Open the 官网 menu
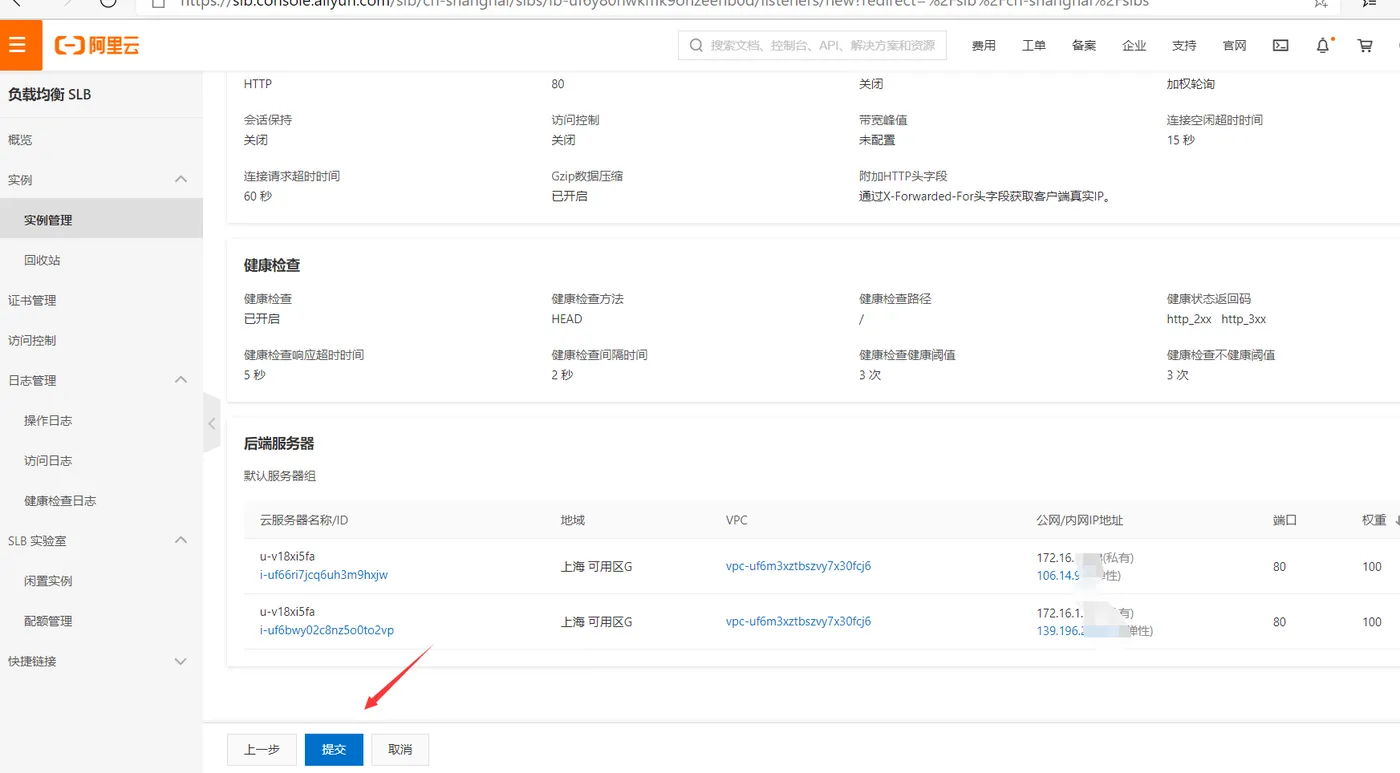The width and height of the screenshot is (1400, 773). point(1234,46)
